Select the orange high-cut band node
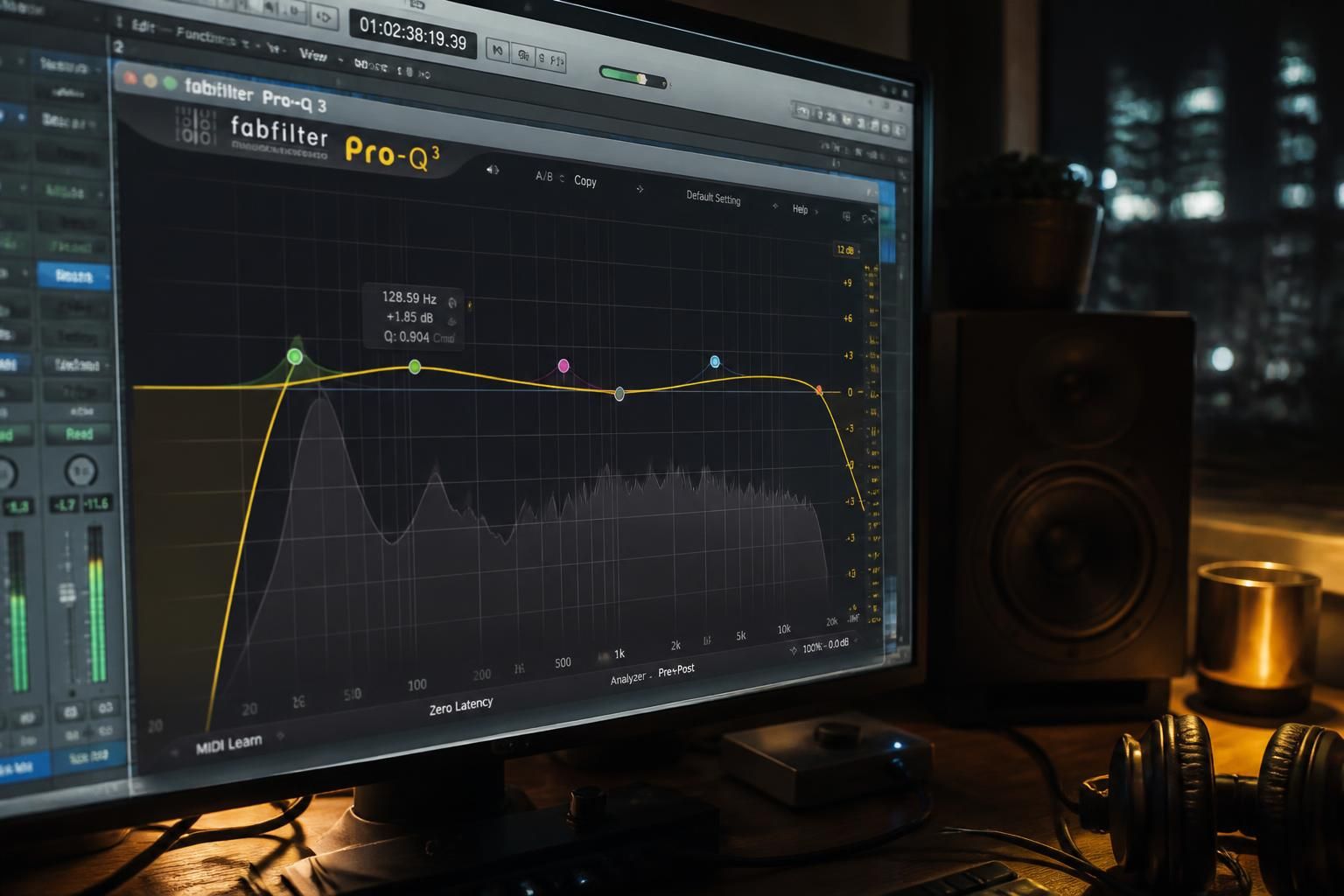1344x896 pixels. (819, 390)
